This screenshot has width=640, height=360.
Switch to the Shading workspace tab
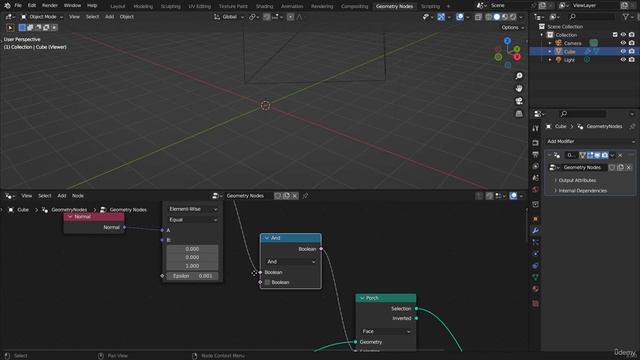coord(264,6)
